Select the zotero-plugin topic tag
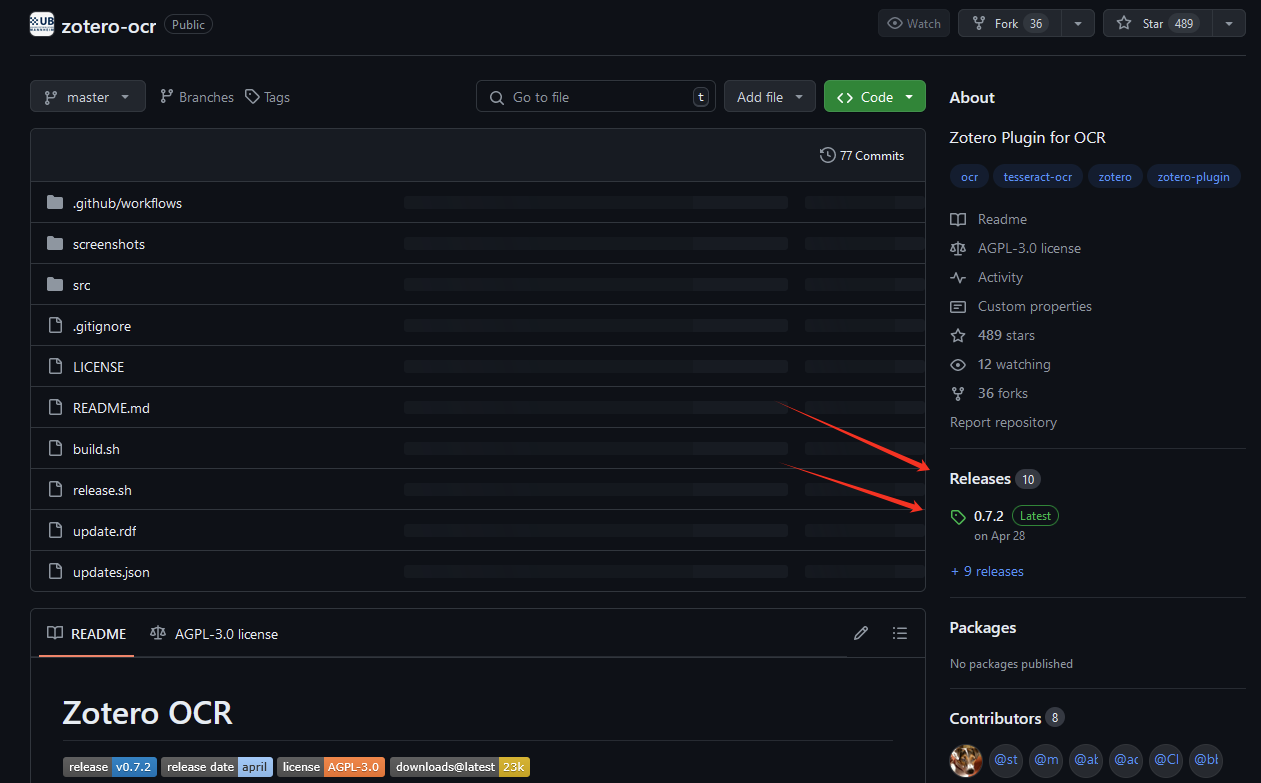Viewport: 1261px width, 783px height. (x=1194, y=177)
